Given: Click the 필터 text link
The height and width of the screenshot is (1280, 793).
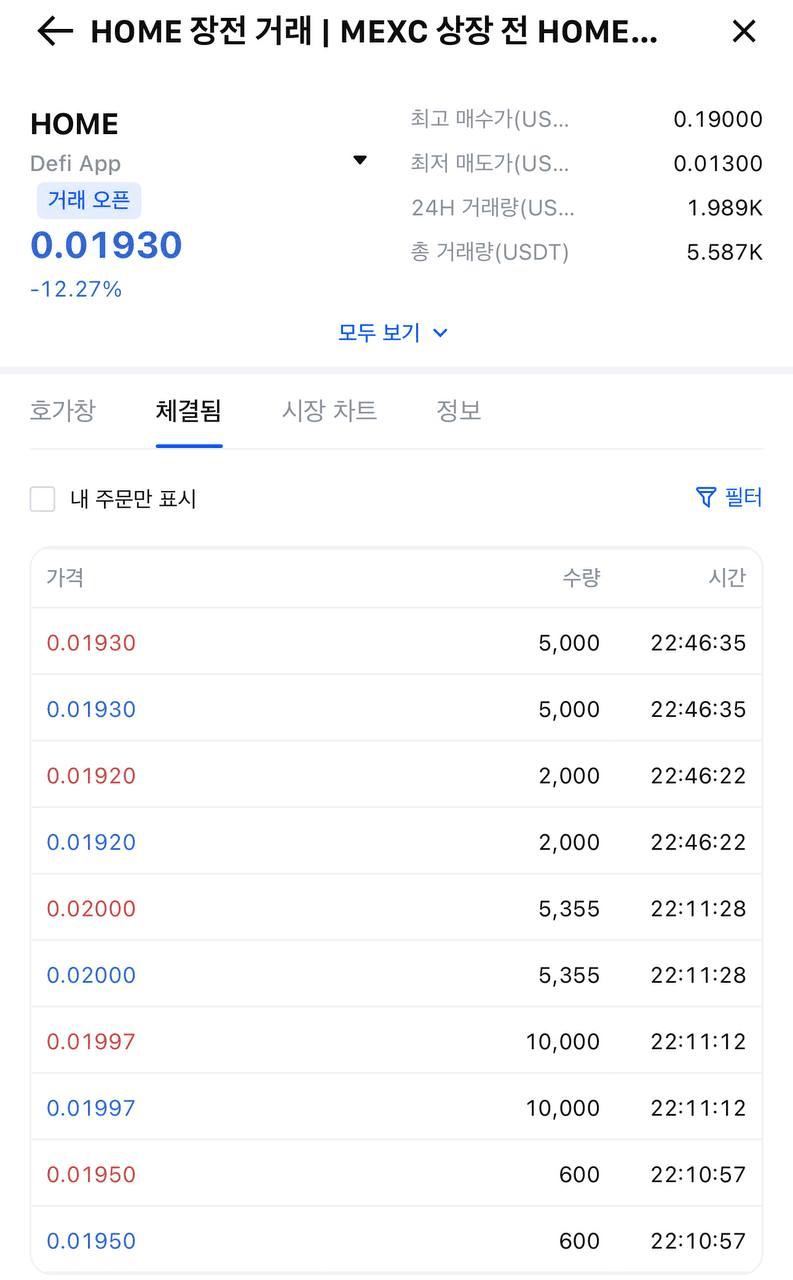Looking at the screenshot, I should pos(743,497).
